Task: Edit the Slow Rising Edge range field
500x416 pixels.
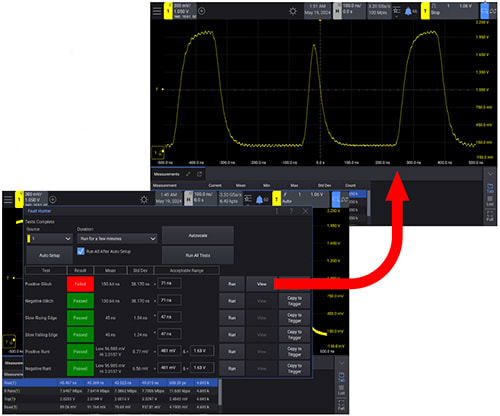Action: click(x=169, y=317)
